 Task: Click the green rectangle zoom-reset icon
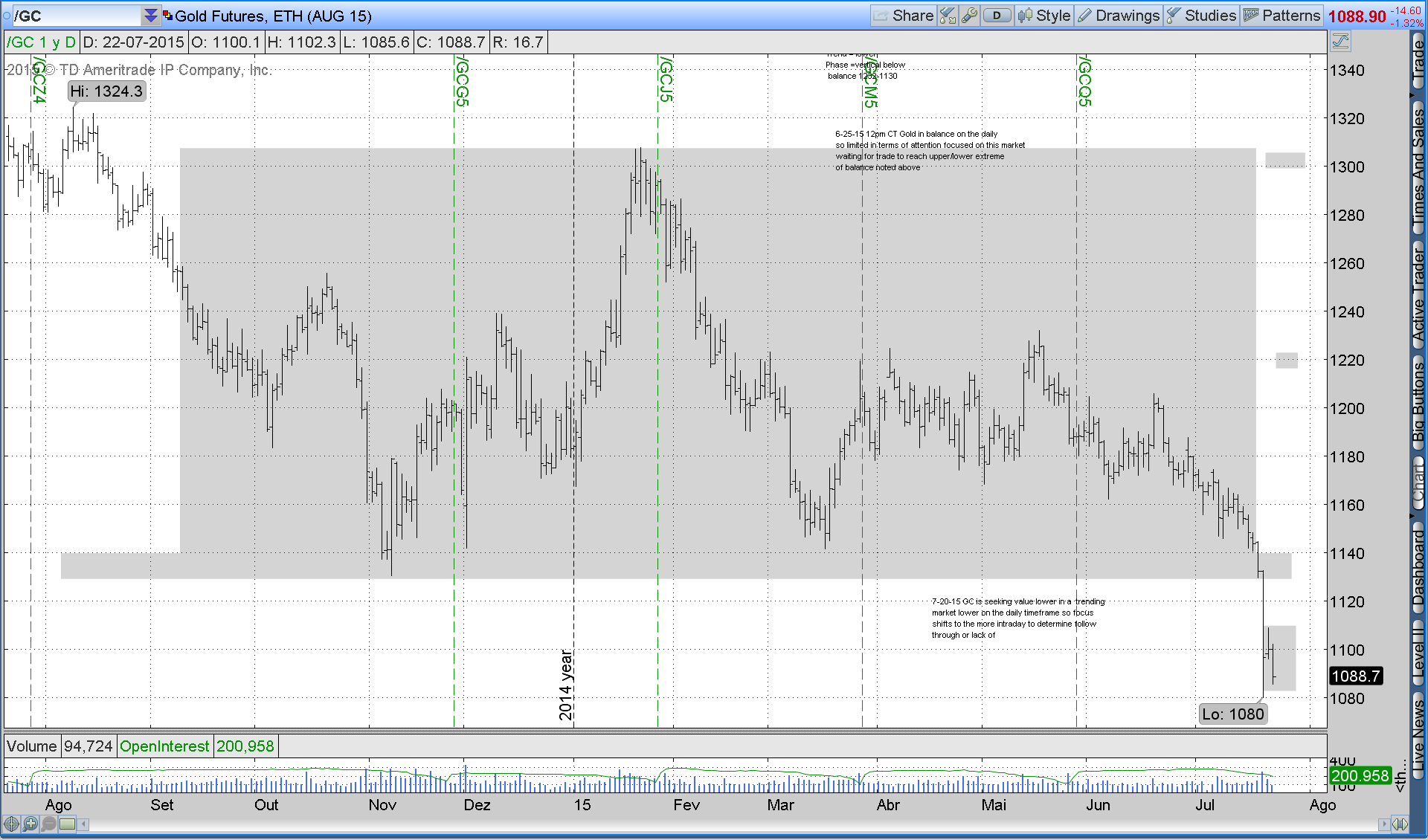click(68, 824)
